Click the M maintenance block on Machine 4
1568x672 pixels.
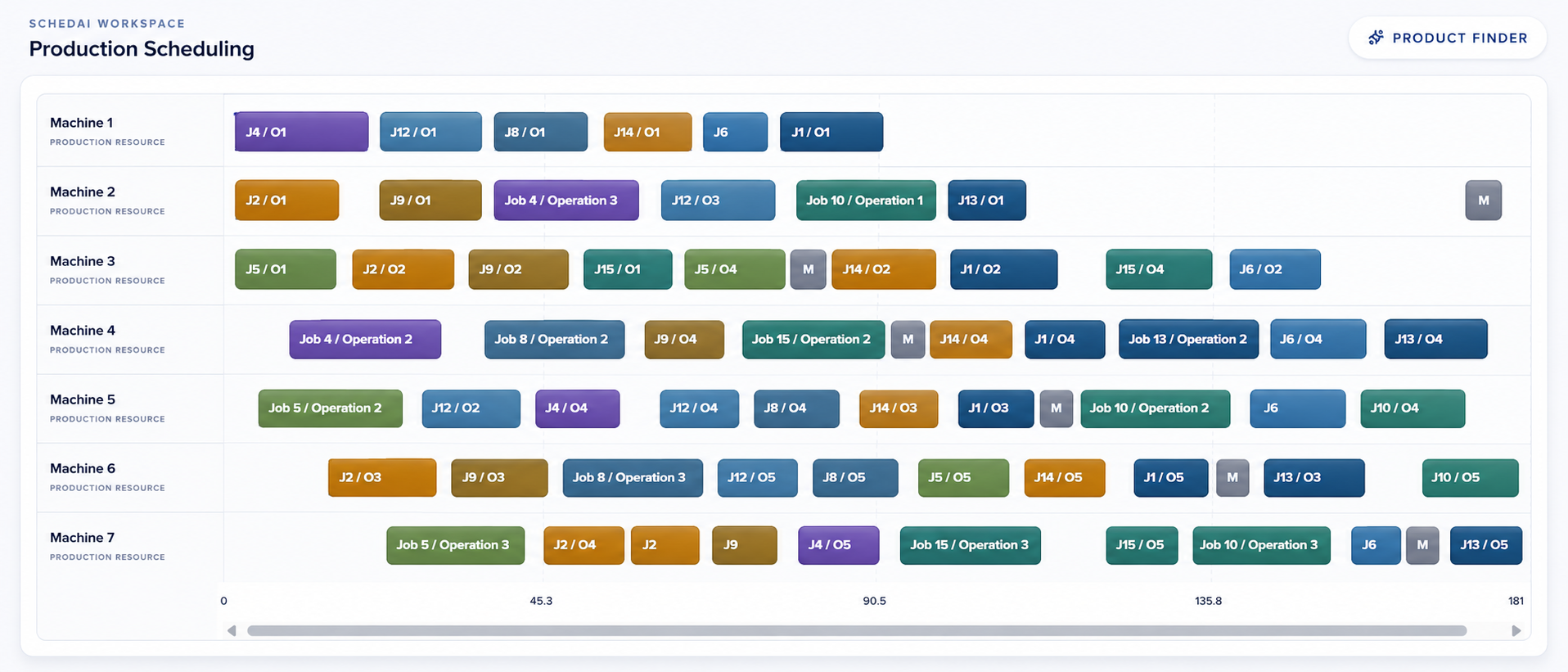click(908, 339)
